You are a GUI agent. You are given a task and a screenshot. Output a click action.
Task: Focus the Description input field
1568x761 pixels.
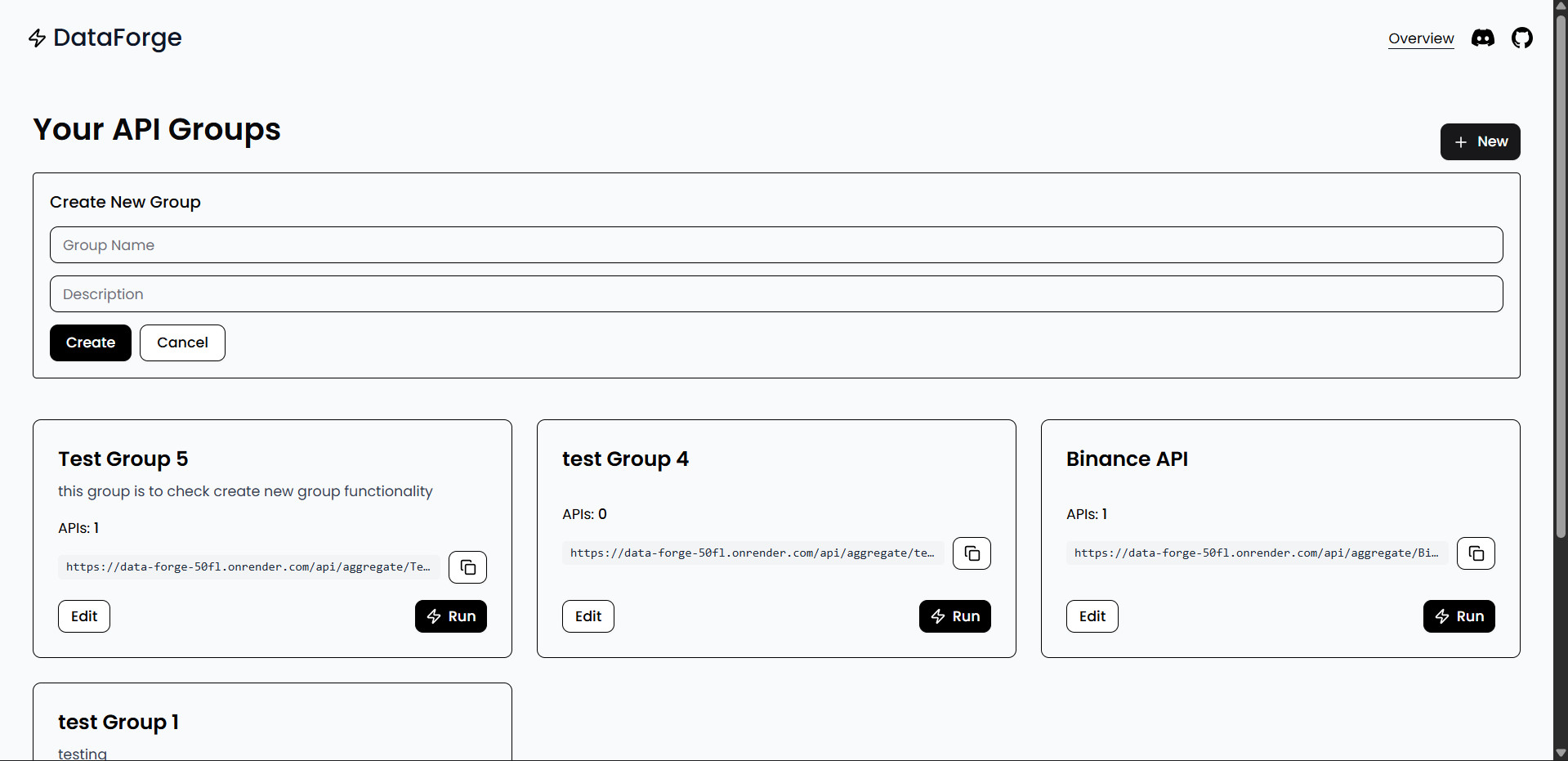776,294
